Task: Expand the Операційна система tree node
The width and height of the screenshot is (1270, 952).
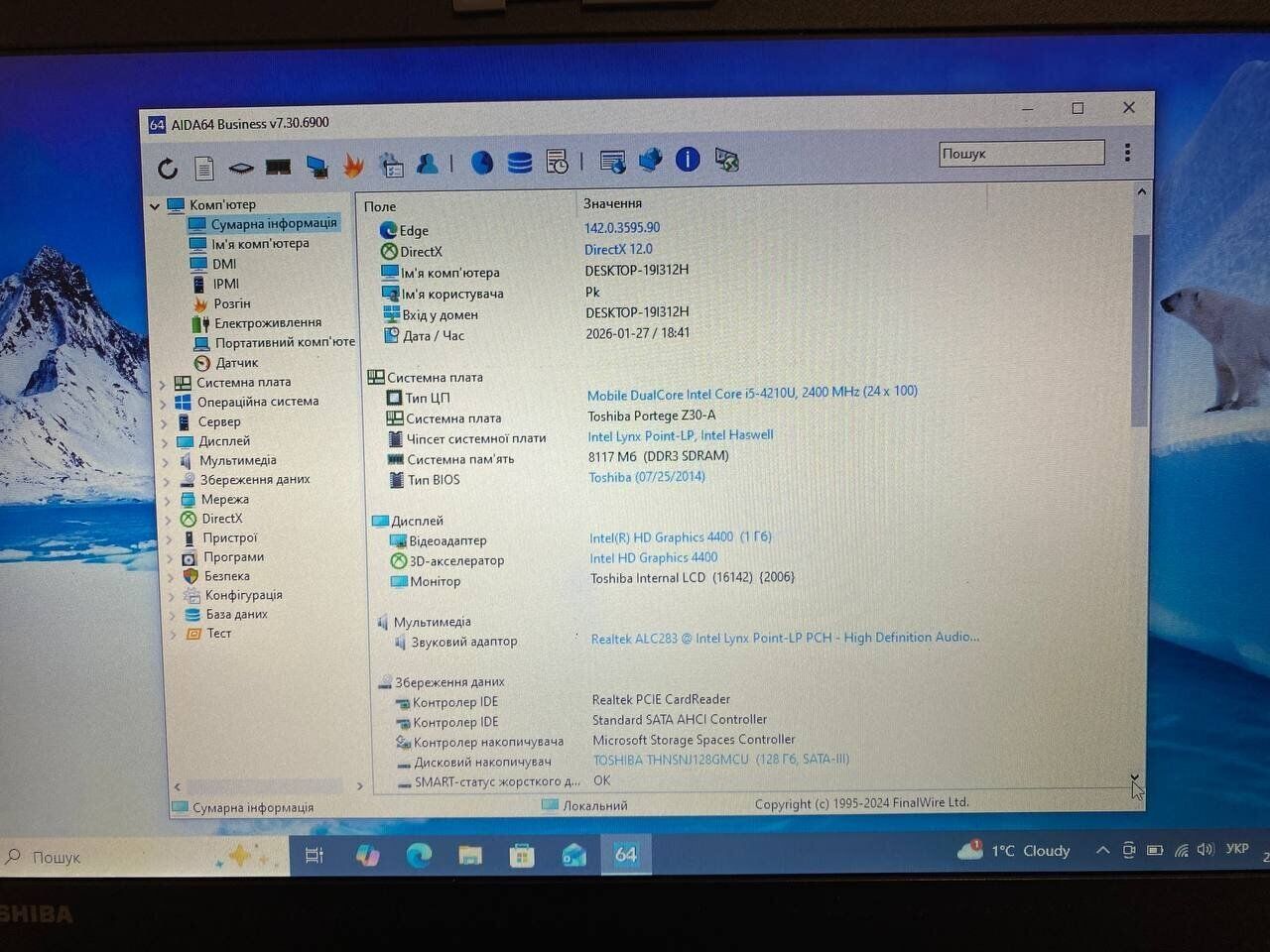Action: (x=164, y=403)
